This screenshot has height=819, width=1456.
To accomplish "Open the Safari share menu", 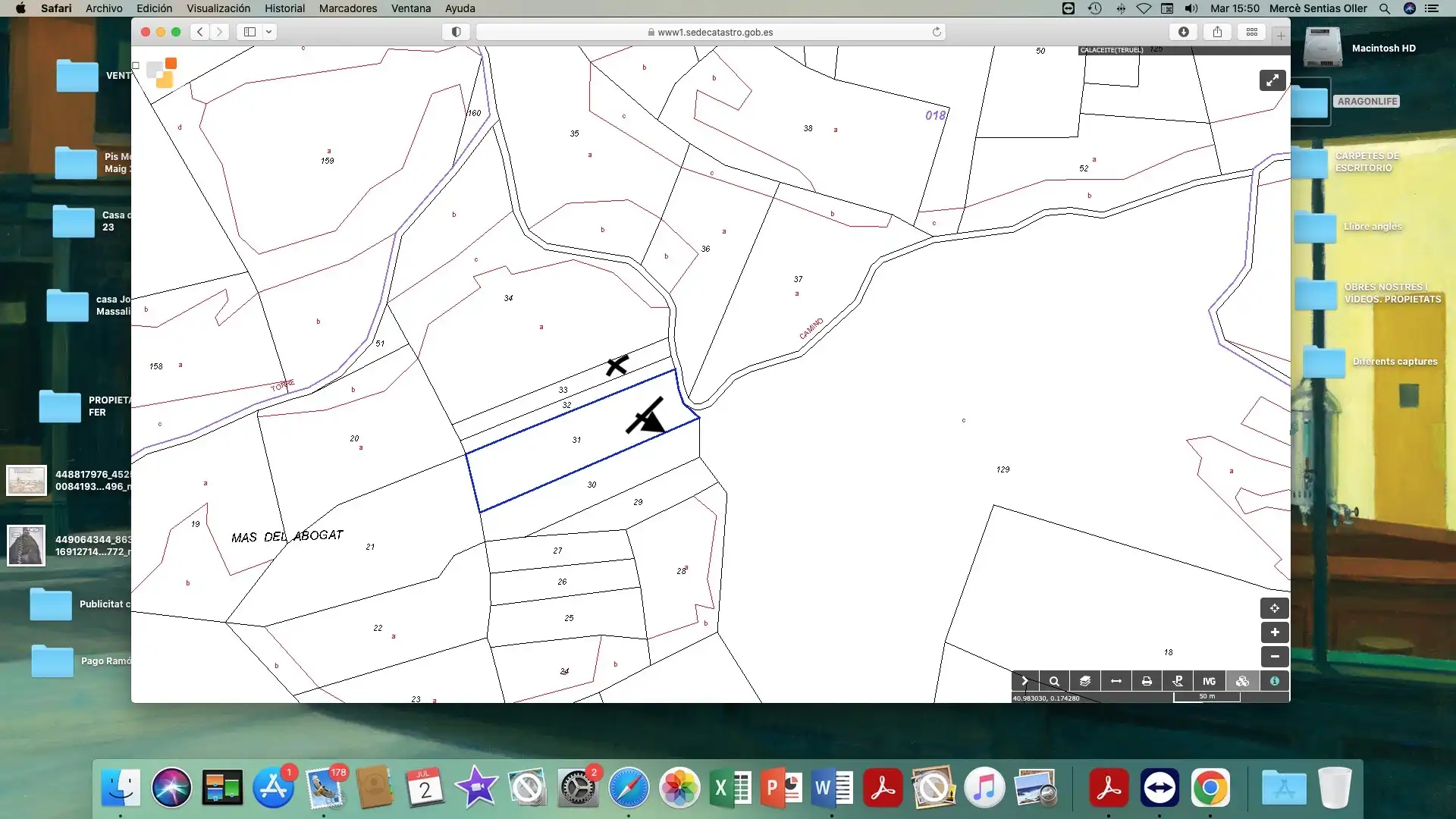I will pyautogui.click(x=1217, y=32).
